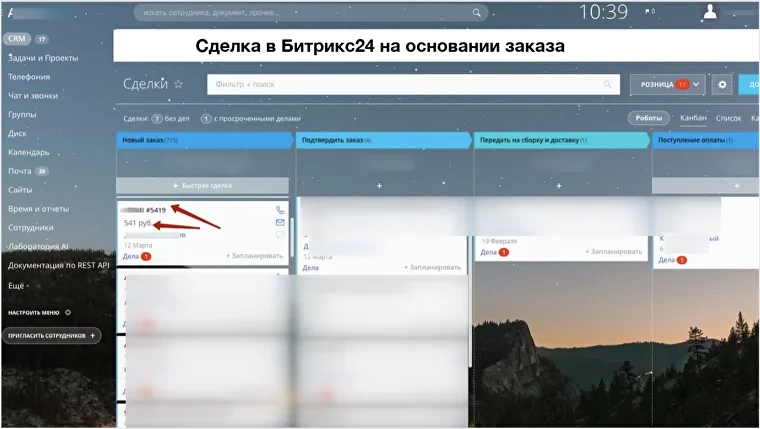Expand the Ещё sidebar menu
This screenshot has height=429, width=760.
pos(19,285)
